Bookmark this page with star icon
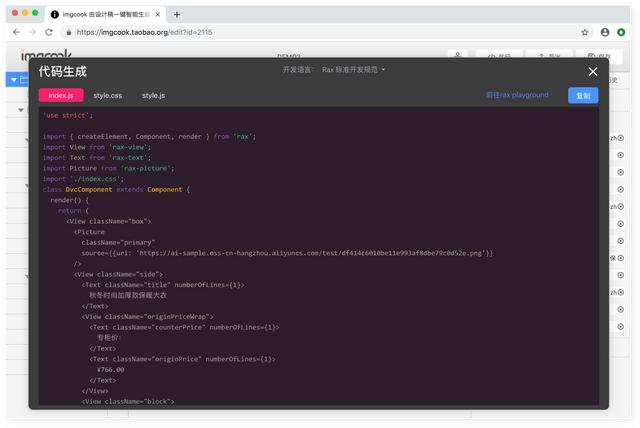Image resolution: width=640 pixels, height=428 pixels. pyautogui.click(x=585, y=32)
